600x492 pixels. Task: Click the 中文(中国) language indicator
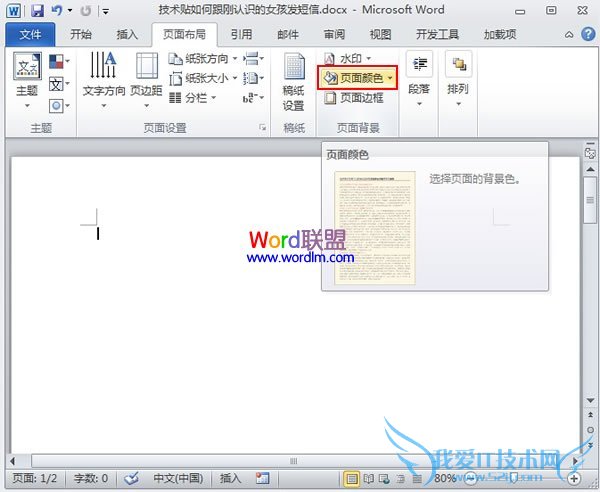(x=178, y=478)
